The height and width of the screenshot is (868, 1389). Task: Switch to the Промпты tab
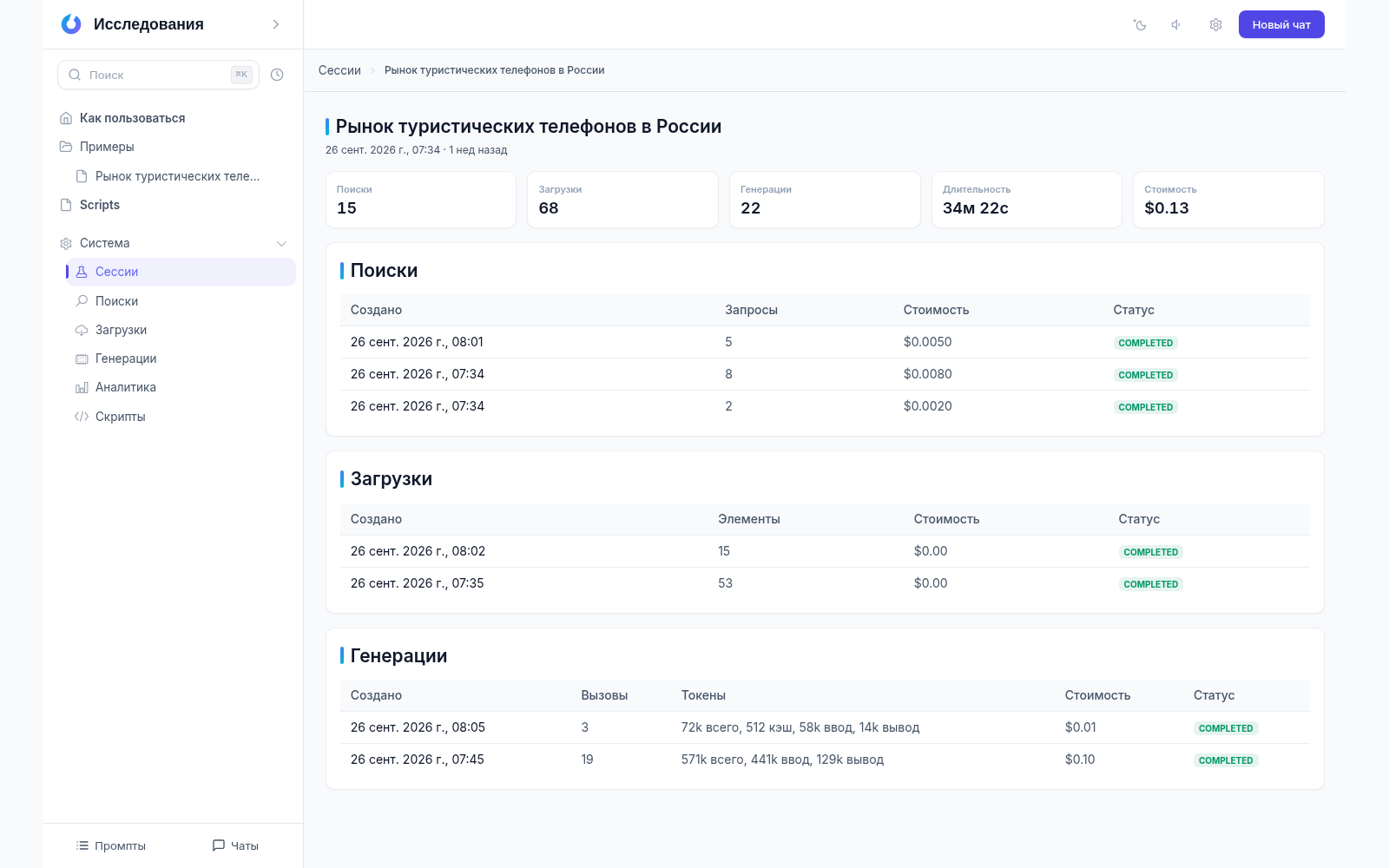click(110, 845)
